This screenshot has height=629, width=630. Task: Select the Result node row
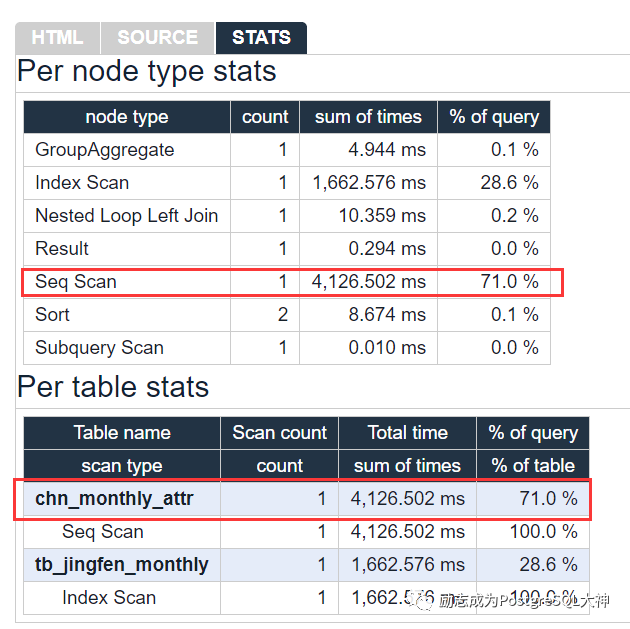287,249
